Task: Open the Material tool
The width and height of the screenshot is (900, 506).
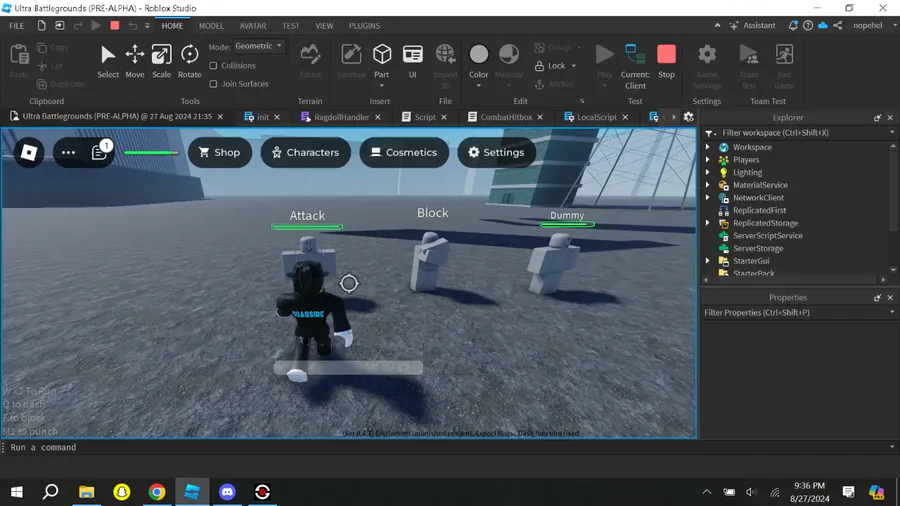Action: [509, 60]
